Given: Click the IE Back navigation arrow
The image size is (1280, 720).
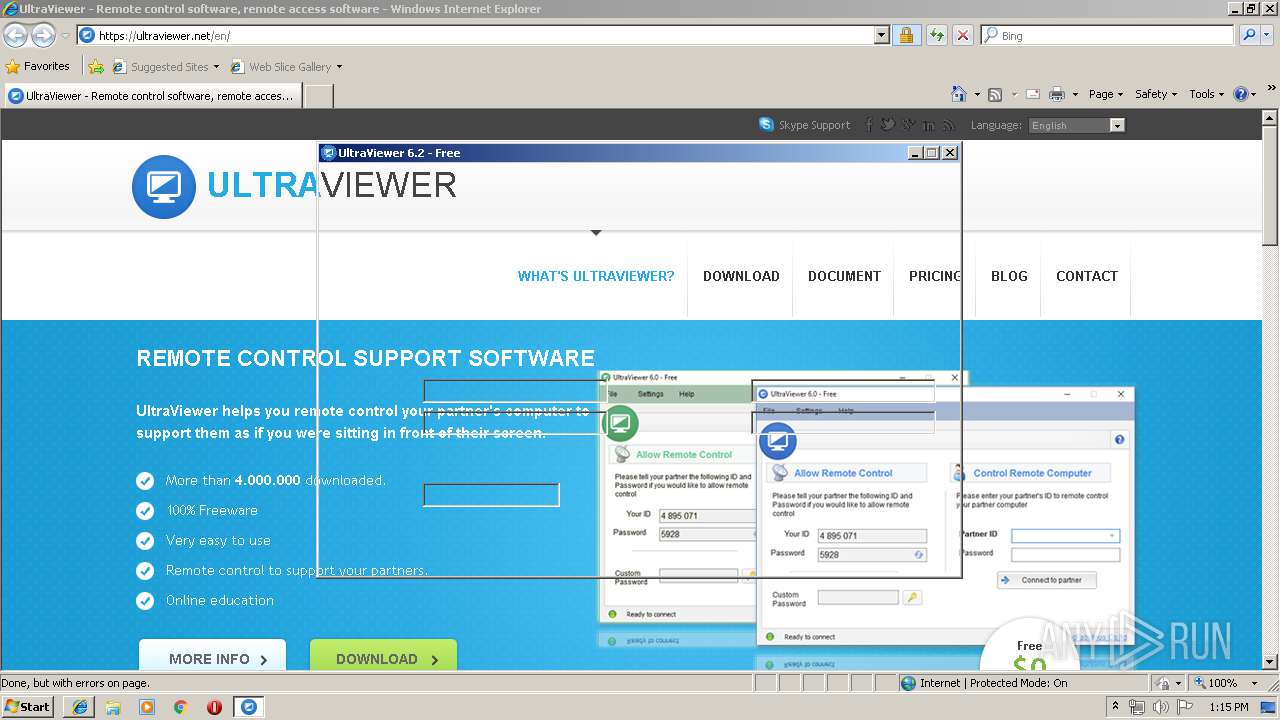Looking at the screenshot, I should point(15,35).
